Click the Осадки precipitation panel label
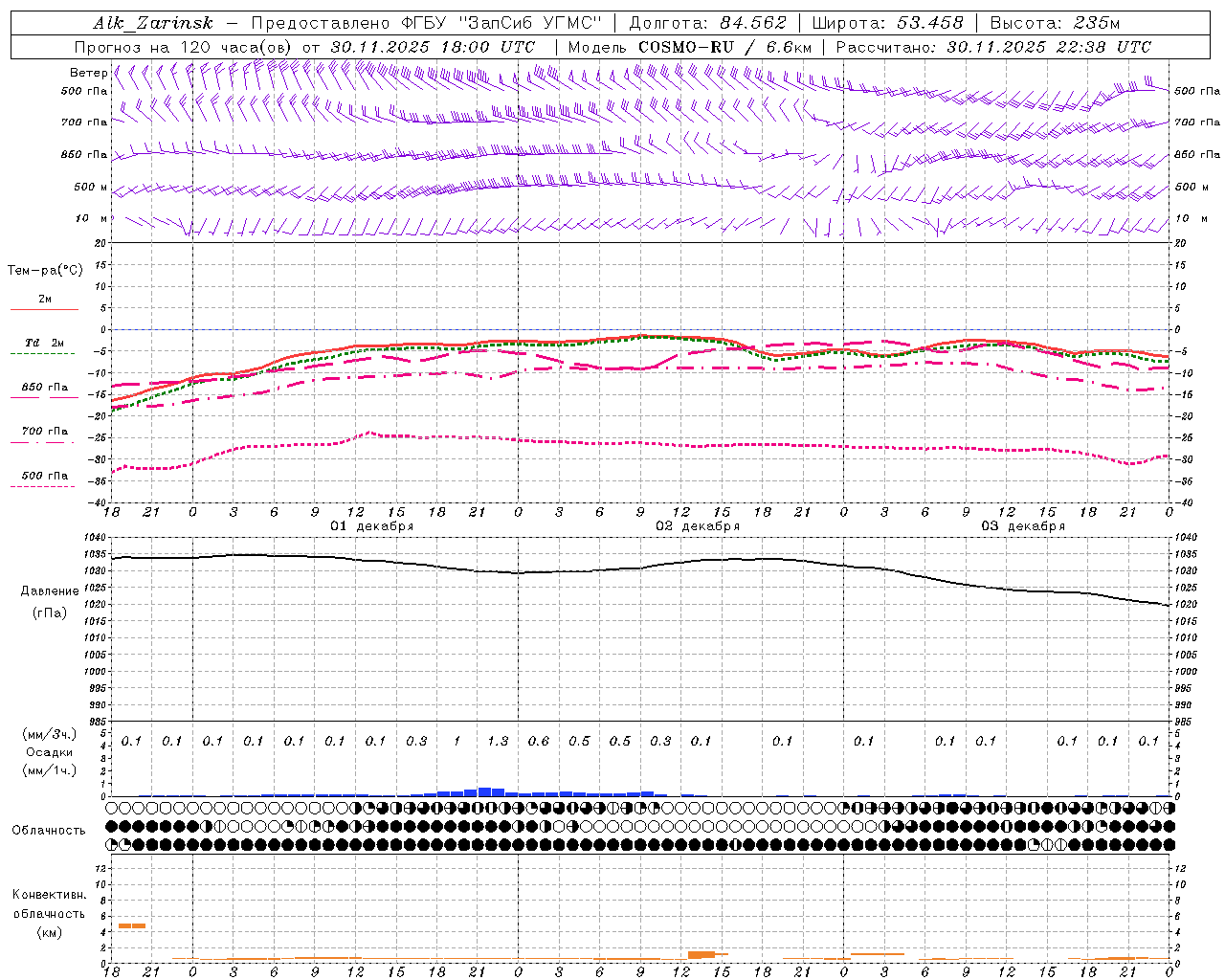This screenshot has height=980, width=1225. coord(50,752)
